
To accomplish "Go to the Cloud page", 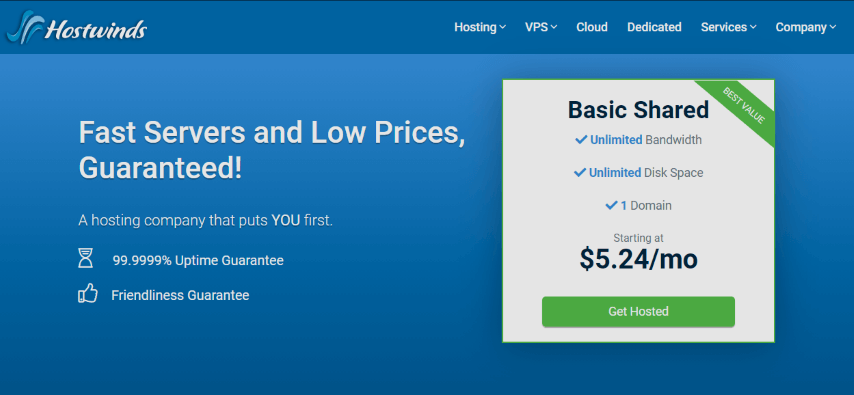I will point(591,27).
